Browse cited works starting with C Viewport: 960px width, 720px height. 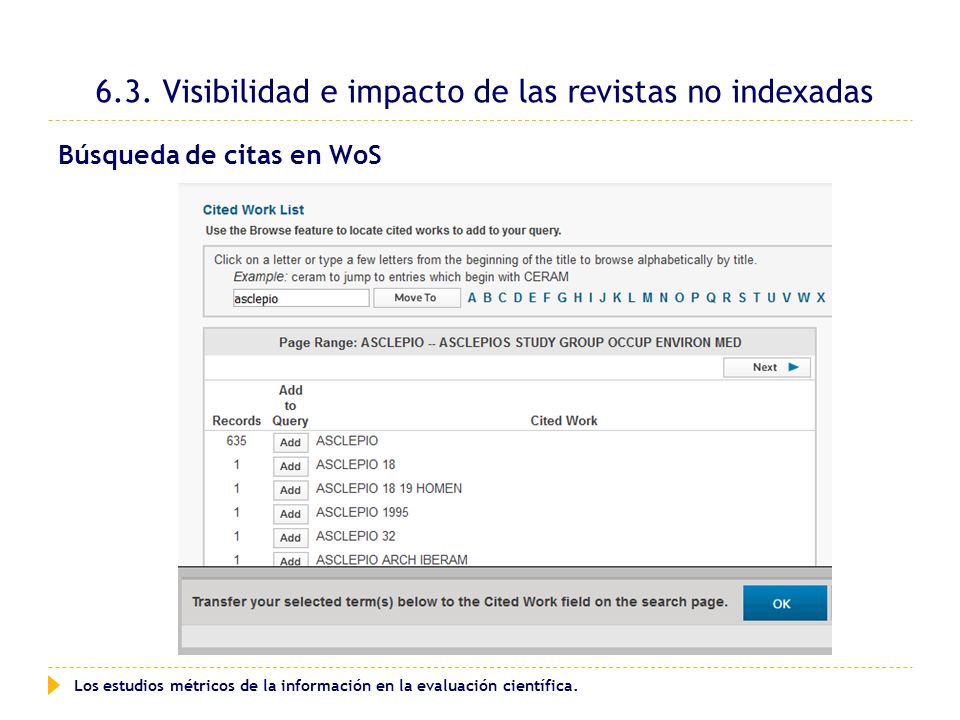pos(503,298)
